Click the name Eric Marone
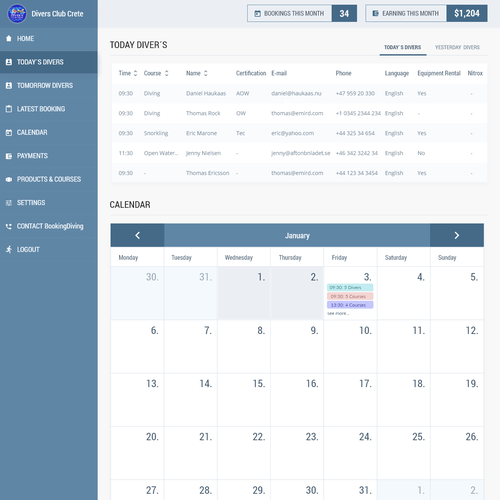500x500 pixels. click(x=201, y=133)
